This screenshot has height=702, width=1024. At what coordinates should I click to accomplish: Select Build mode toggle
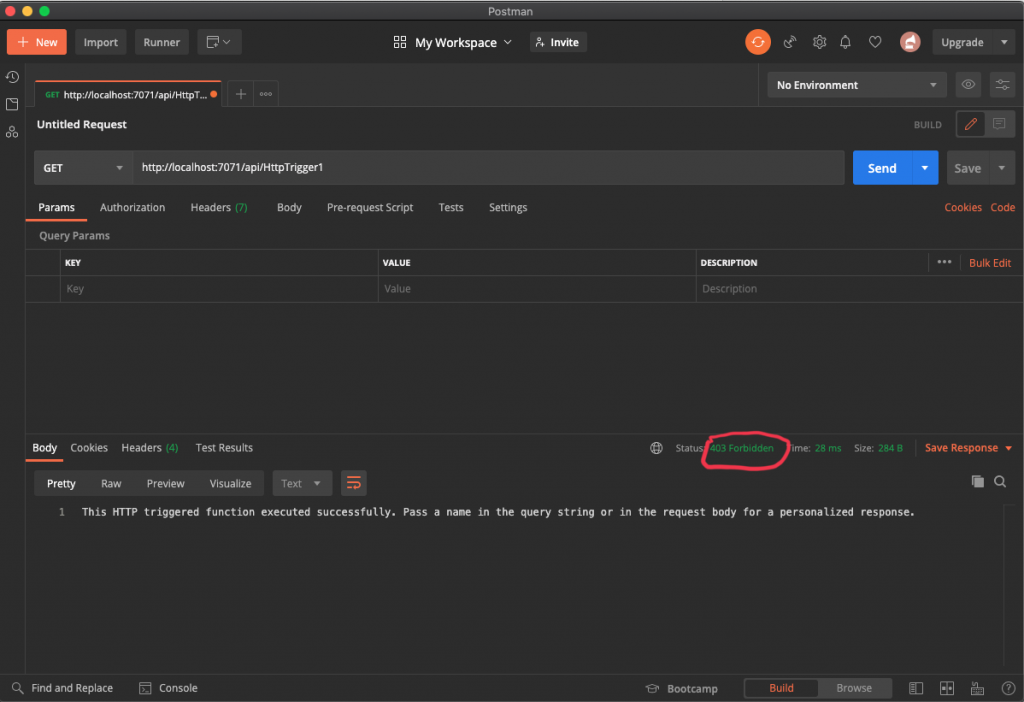(x=781, y=688)
